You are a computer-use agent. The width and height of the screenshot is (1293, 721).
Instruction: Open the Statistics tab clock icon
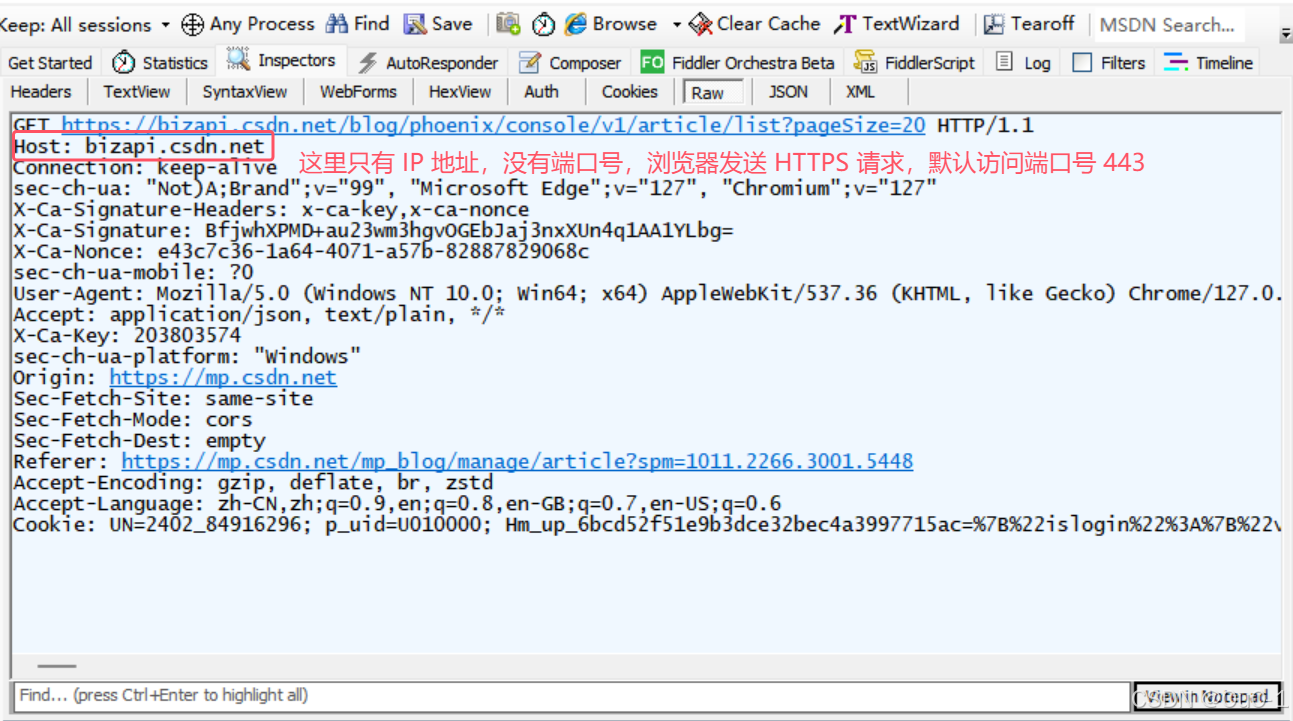[x=124, y=62]
